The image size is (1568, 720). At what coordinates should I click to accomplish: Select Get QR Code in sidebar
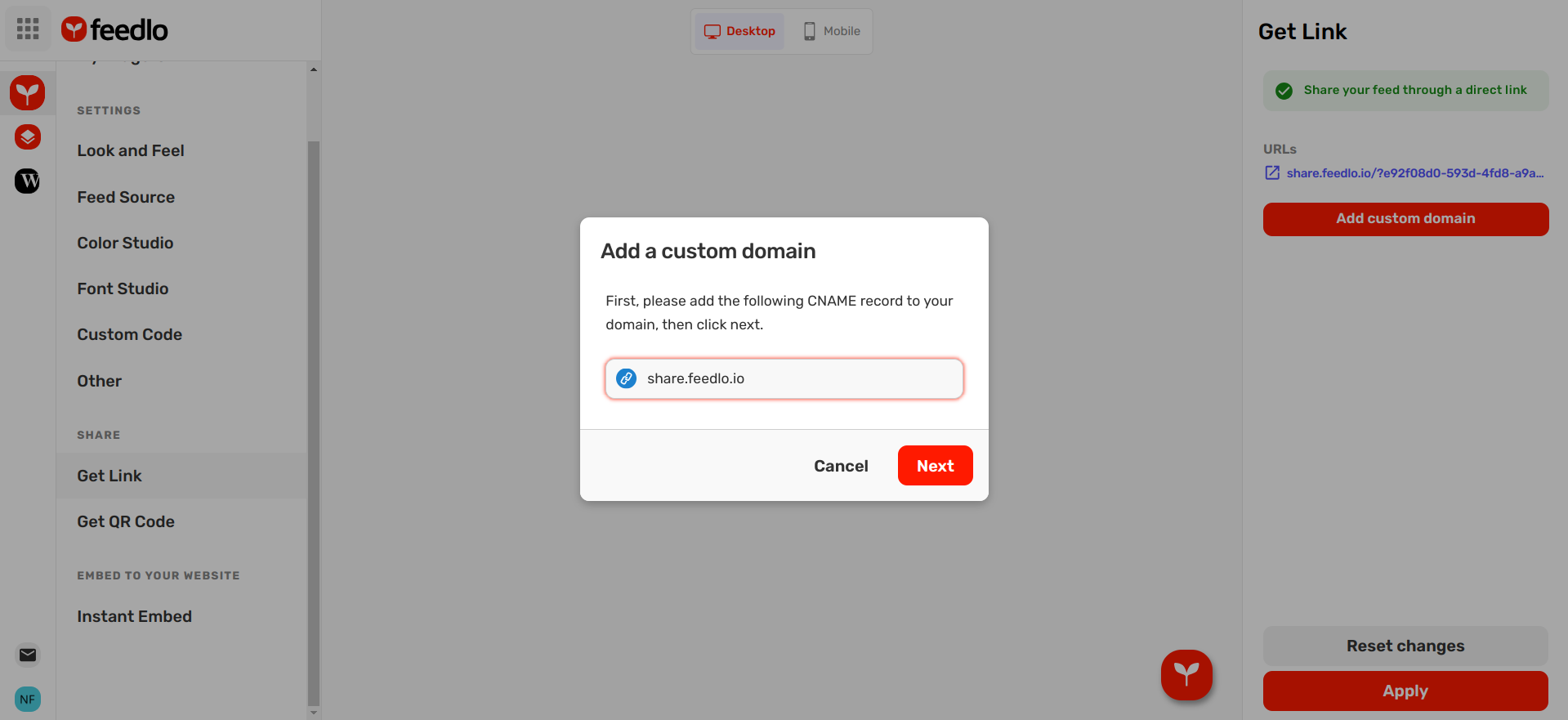coord(126,521)
